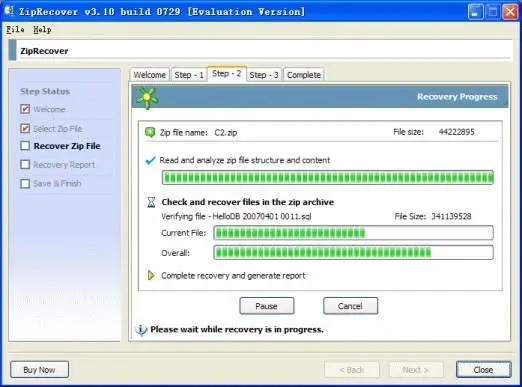Check the Recover Zip File checkbox
This screenshot has width=522, height=387.
tap(25, 146)
